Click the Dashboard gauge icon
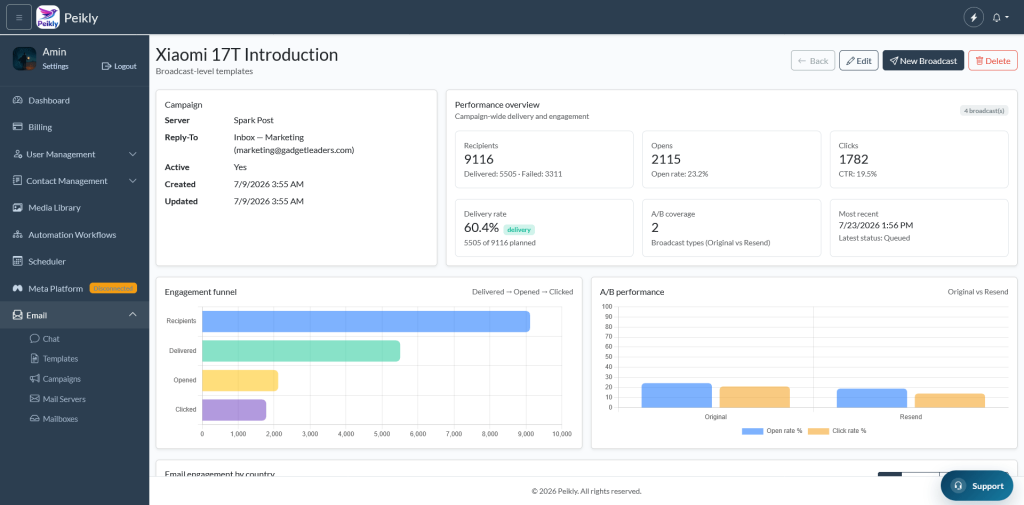The image size is (1024, 505). pos(18,101)
